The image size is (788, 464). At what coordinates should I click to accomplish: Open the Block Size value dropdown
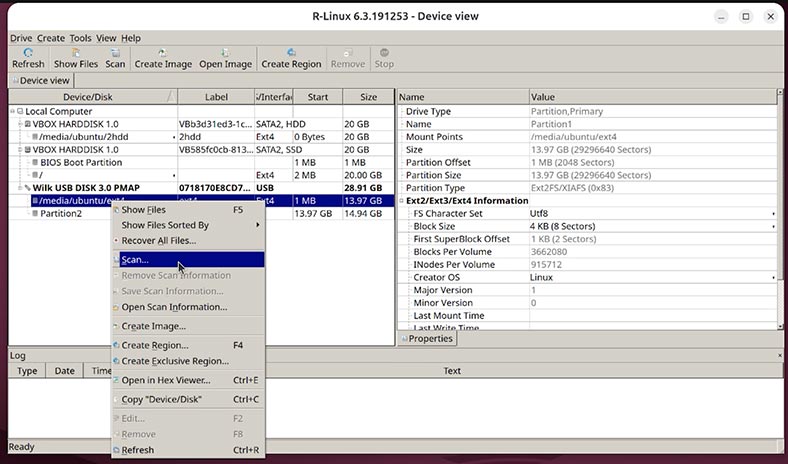coord(773,226)
